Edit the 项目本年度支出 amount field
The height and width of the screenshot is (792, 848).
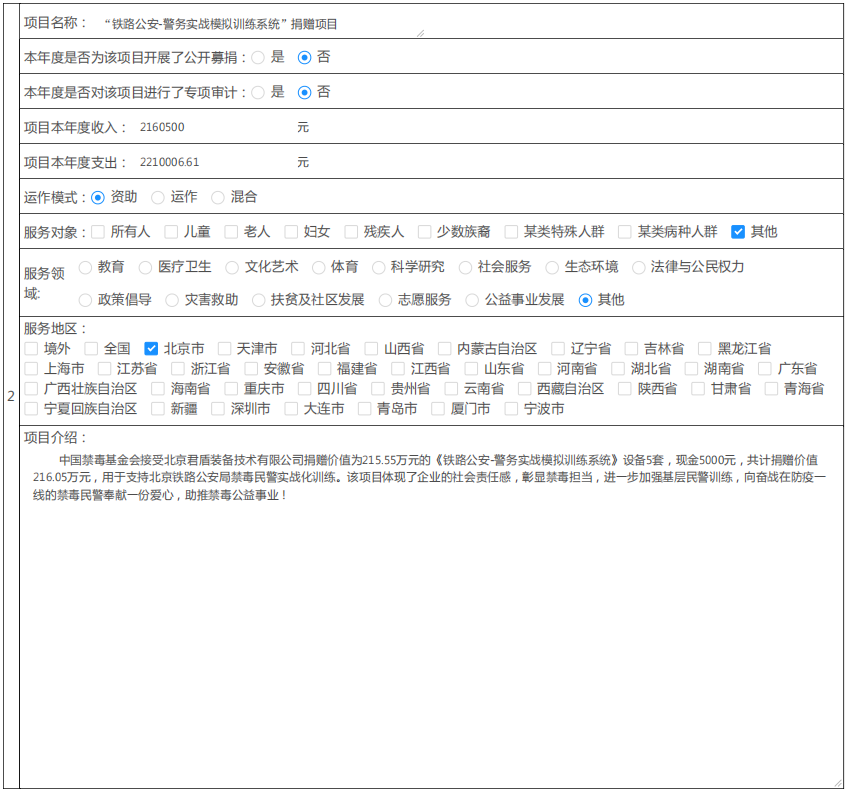(x=212, y=162)
